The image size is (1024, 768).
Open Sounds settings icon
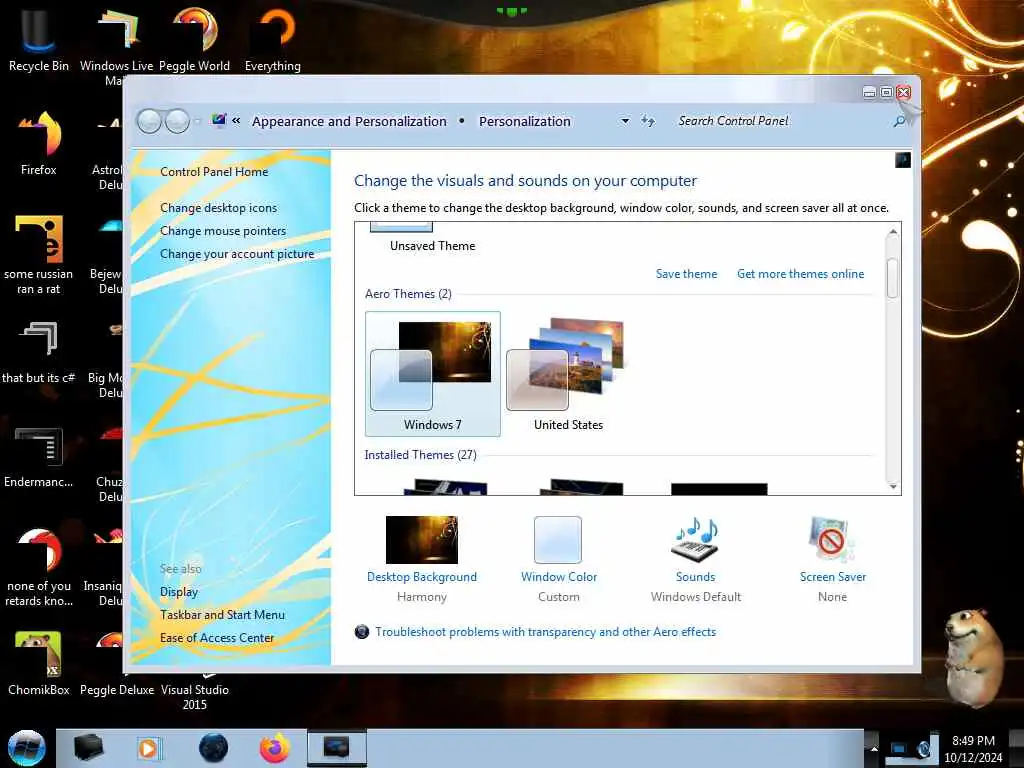(x=696, y=539)
